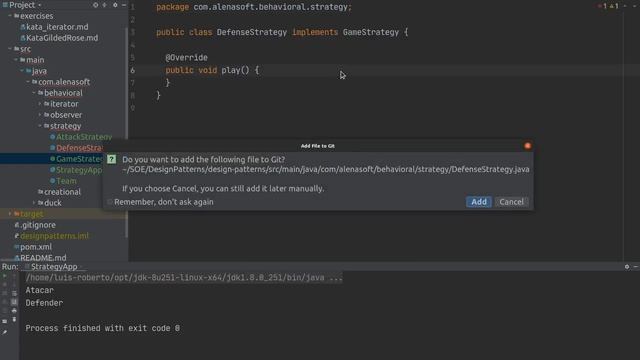Click the question mark icon in the dialog
Image resolution: width=640 pixels, height=360 pixels.
point(111,159)
